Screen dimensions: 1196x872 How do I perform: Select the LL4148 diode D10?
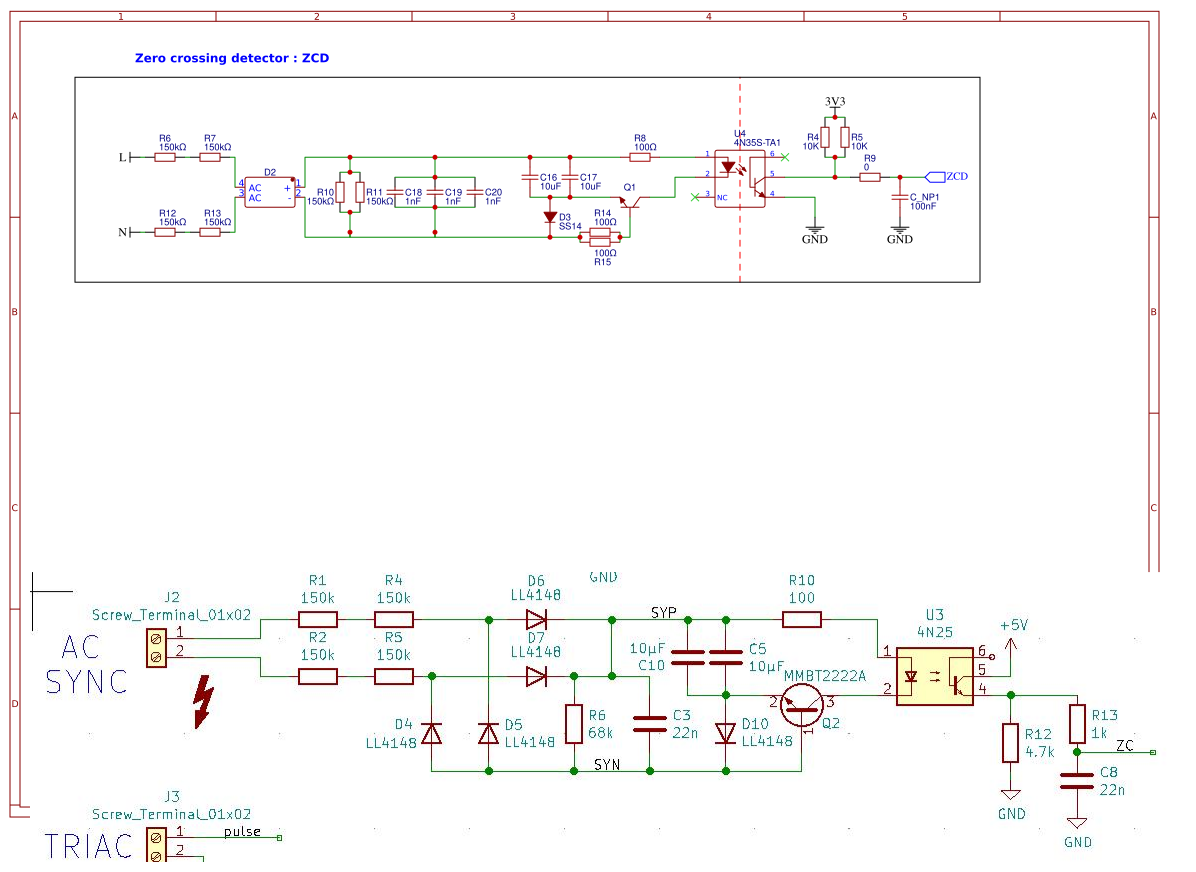pyautogui.click(x=724, y=733)
